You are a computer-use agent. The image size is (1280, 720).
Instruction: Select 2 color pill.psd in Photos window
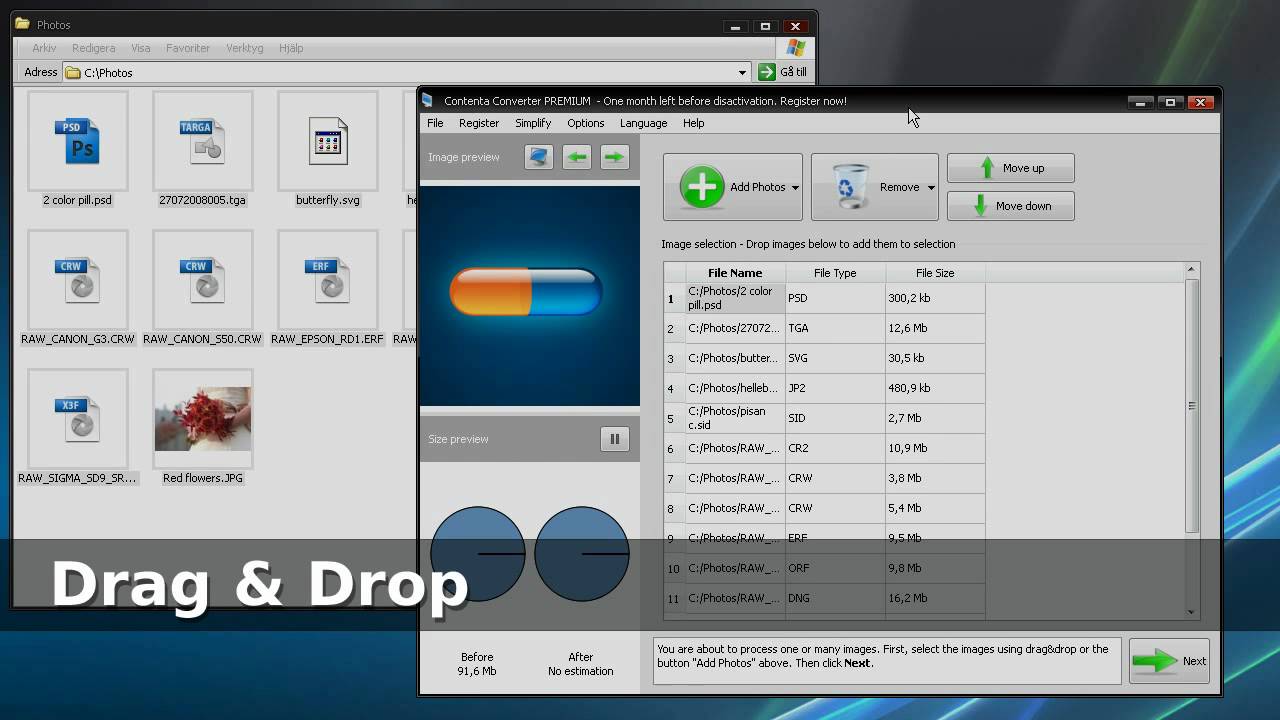click(78, 150)
